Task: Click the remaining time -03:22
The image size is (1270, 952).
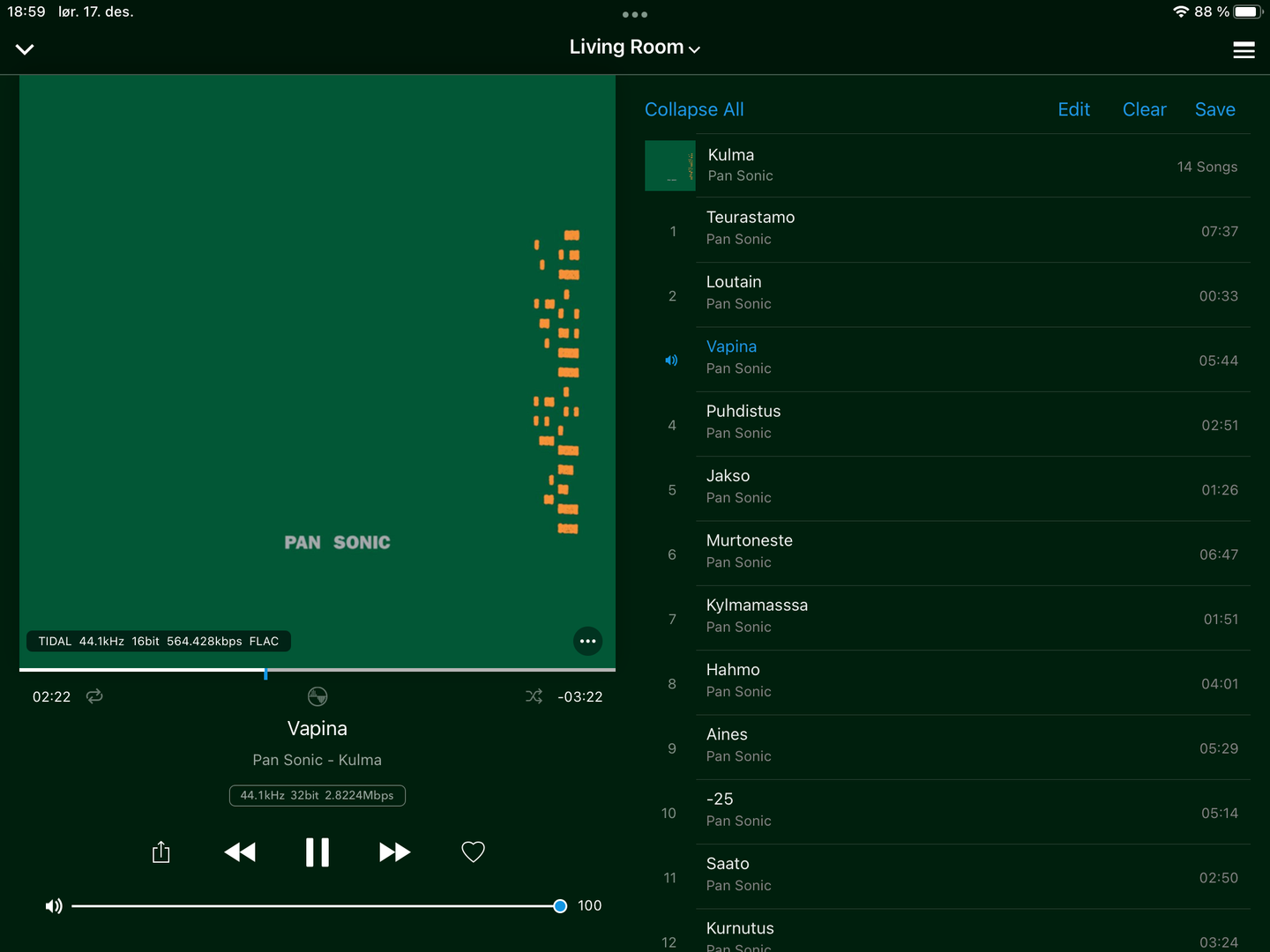Action: (580, 696)
